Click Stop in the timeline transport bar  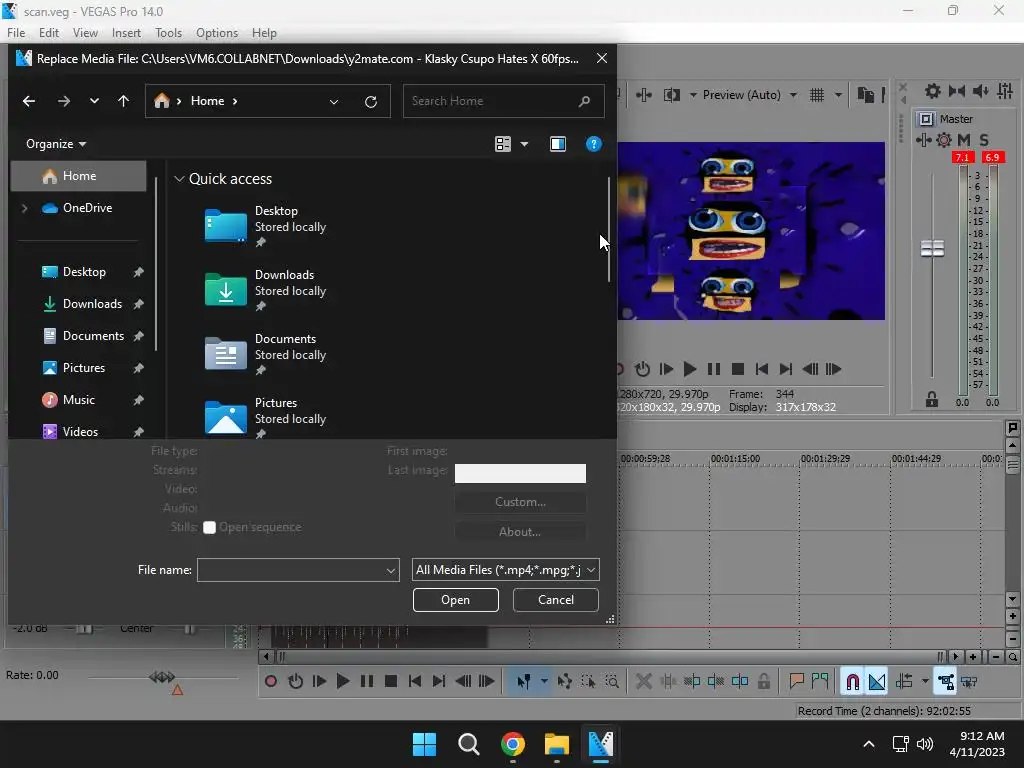391,682
